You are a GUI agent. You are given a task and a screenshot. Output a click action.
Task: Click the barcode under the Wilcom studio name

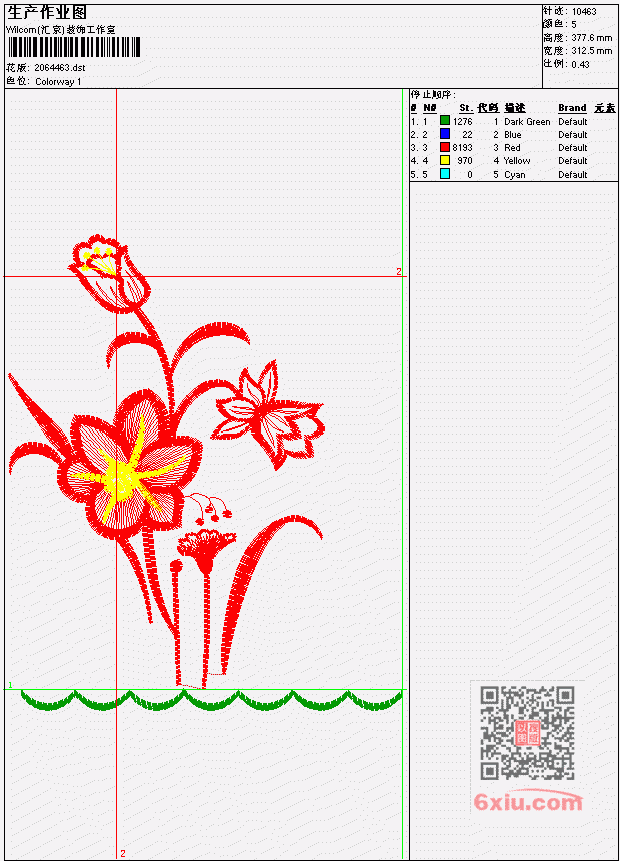pyautogui.click(x=74, y=47)
